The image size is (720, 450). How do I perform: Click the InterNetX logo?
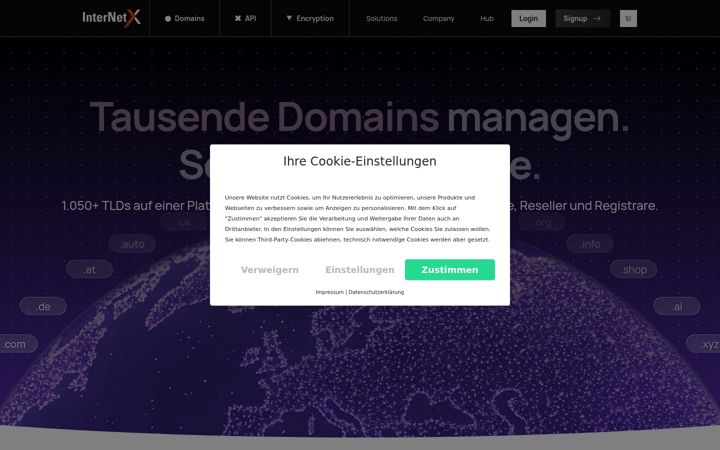(x=111, y=18)
